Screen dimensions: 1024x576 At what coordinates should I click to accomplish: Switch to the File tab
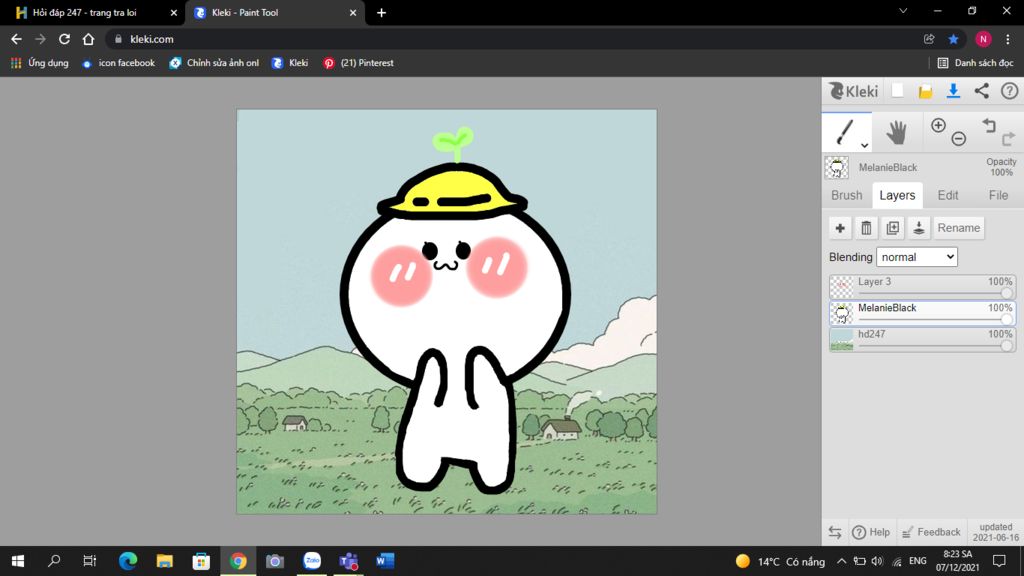[x=998, y=195]
